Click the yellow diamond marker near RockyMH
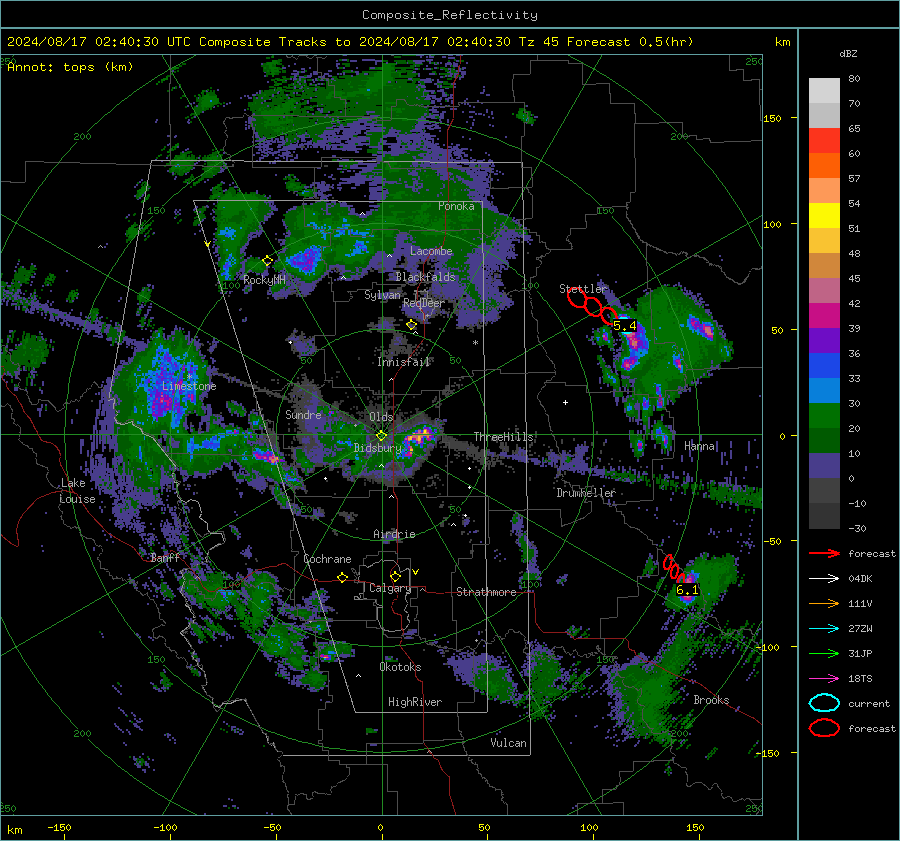Image resolution: width=900 pixels, height=841 pixels. point(267,261)
